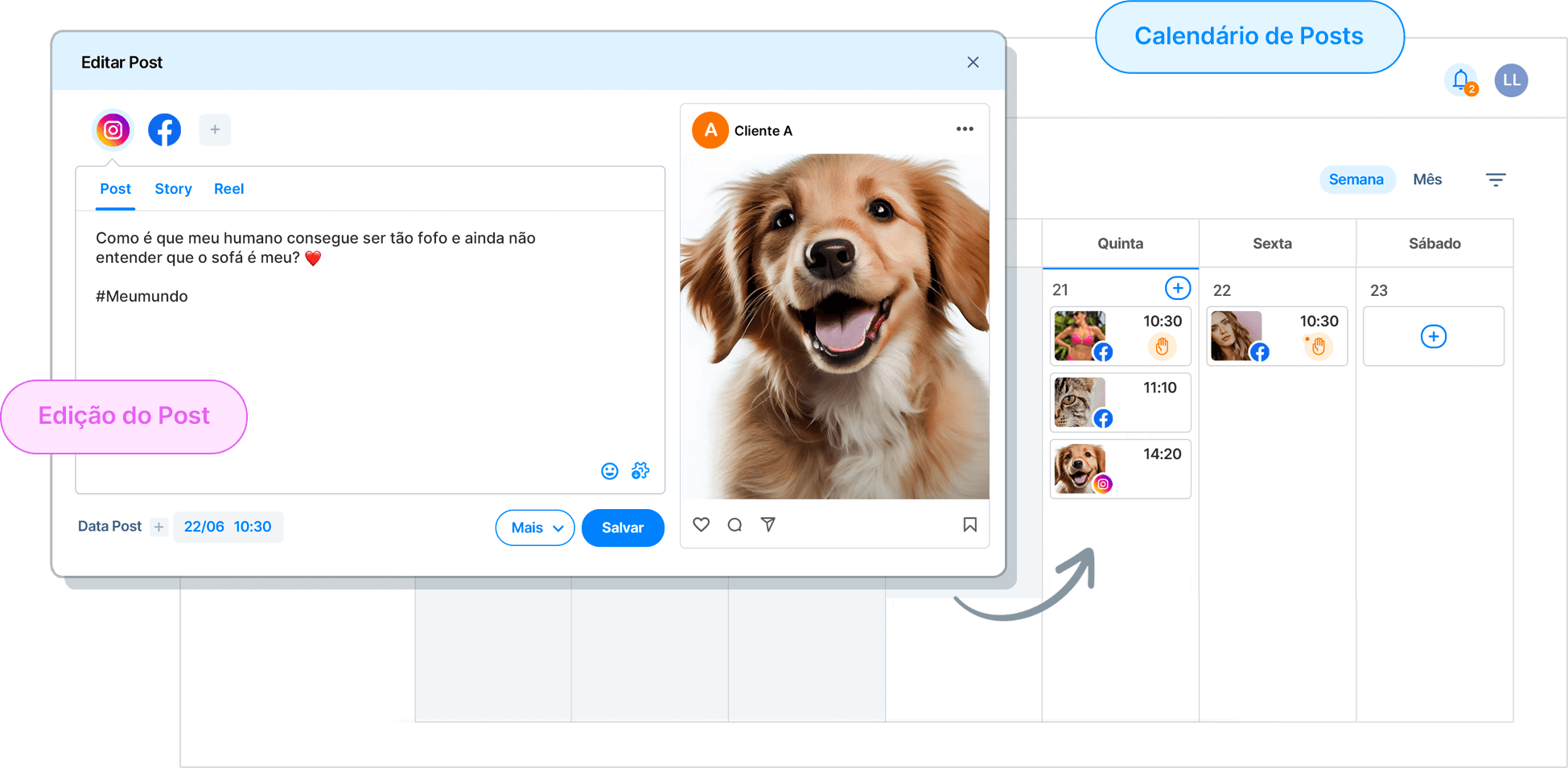Screen dimensions: 1568x768
Task: Switch to the Story tab
Action: (x=173, y=190)
